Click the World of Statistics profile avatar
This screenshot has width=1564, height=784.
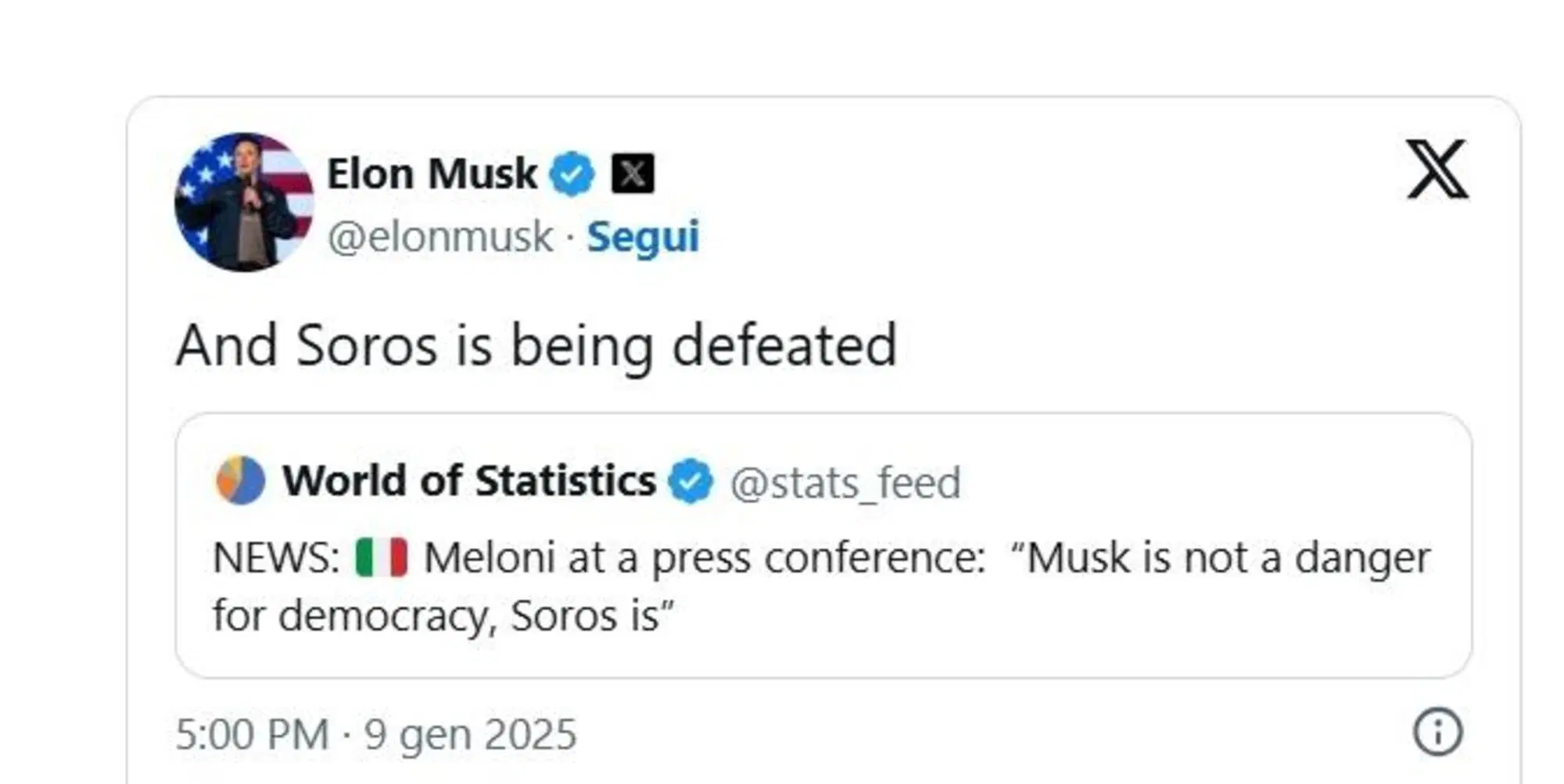coord(239,480)
